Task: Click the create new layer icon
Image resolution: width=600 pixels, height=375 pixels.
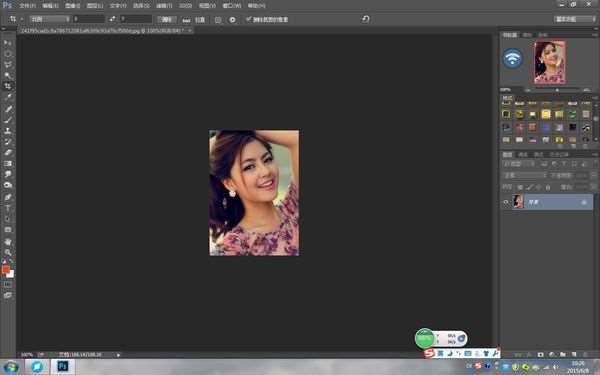Action: pyautogui.click(x=574, y=355)
